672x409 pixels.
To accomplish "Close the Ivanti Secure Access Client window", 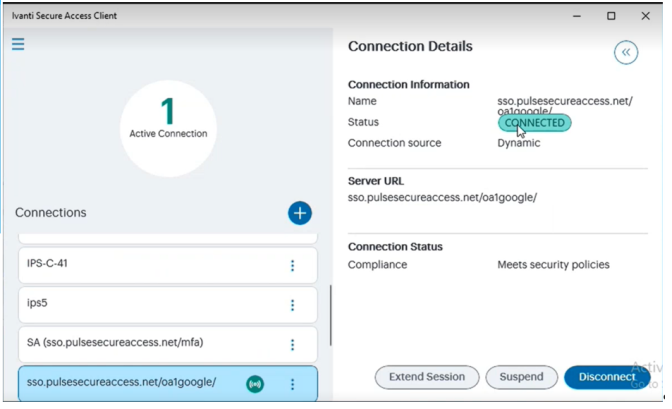I will [645, 16].
